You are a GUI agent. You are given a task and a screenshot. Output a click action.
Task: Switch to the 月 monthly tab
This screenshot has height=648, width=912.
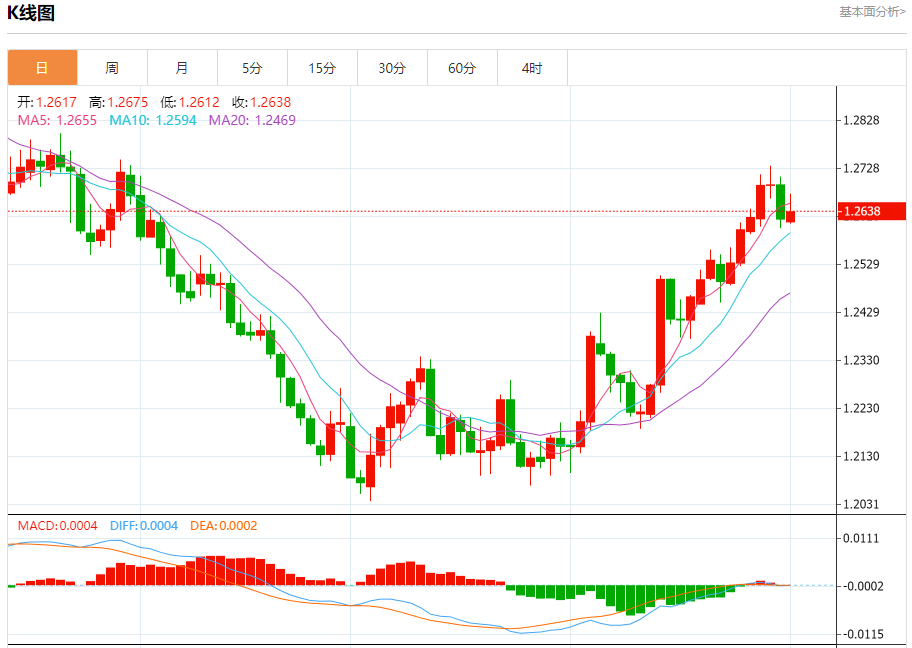click(182, 68)
